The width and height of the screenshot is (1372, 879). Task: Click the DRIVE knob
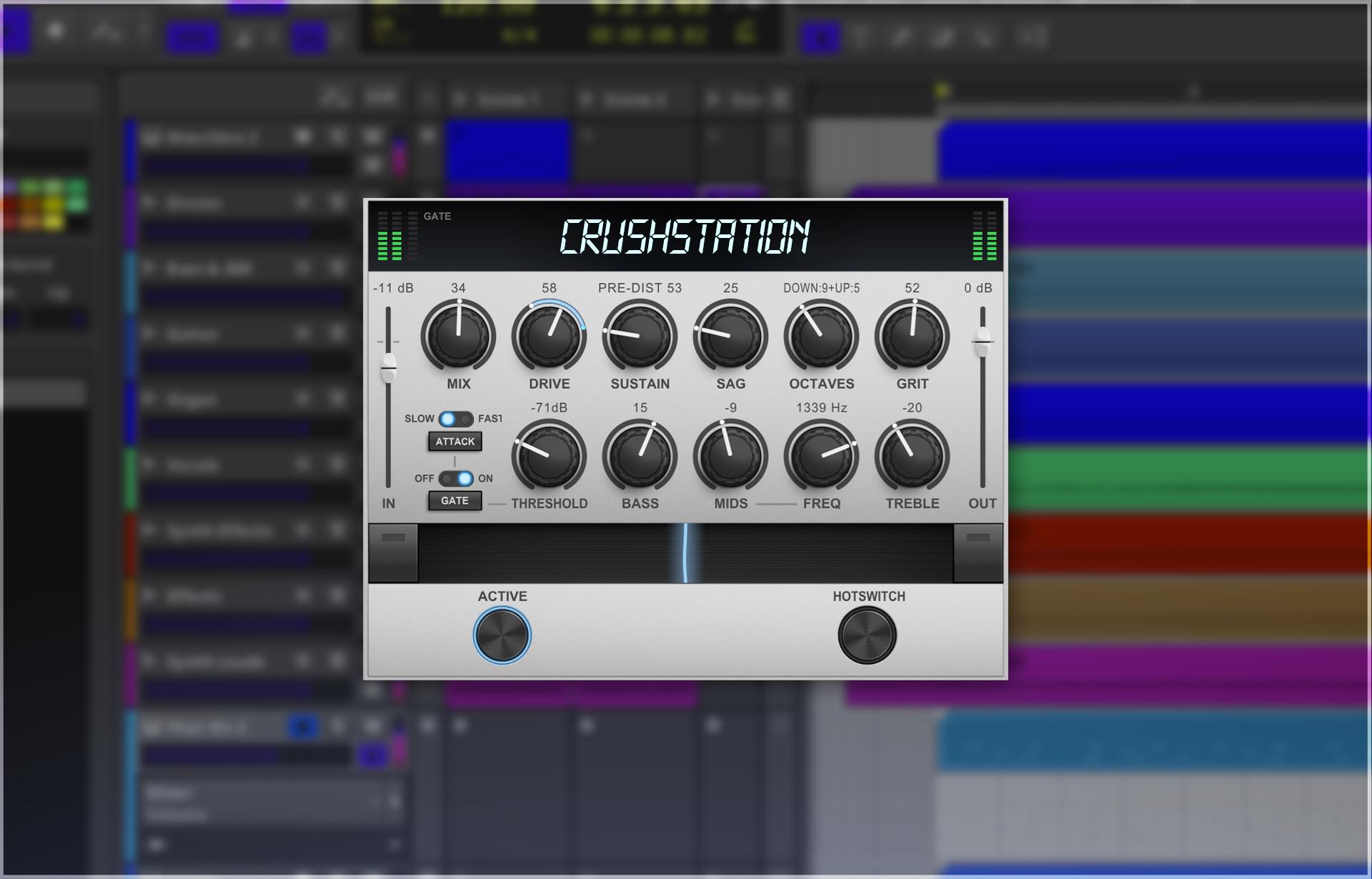point(549,336)
